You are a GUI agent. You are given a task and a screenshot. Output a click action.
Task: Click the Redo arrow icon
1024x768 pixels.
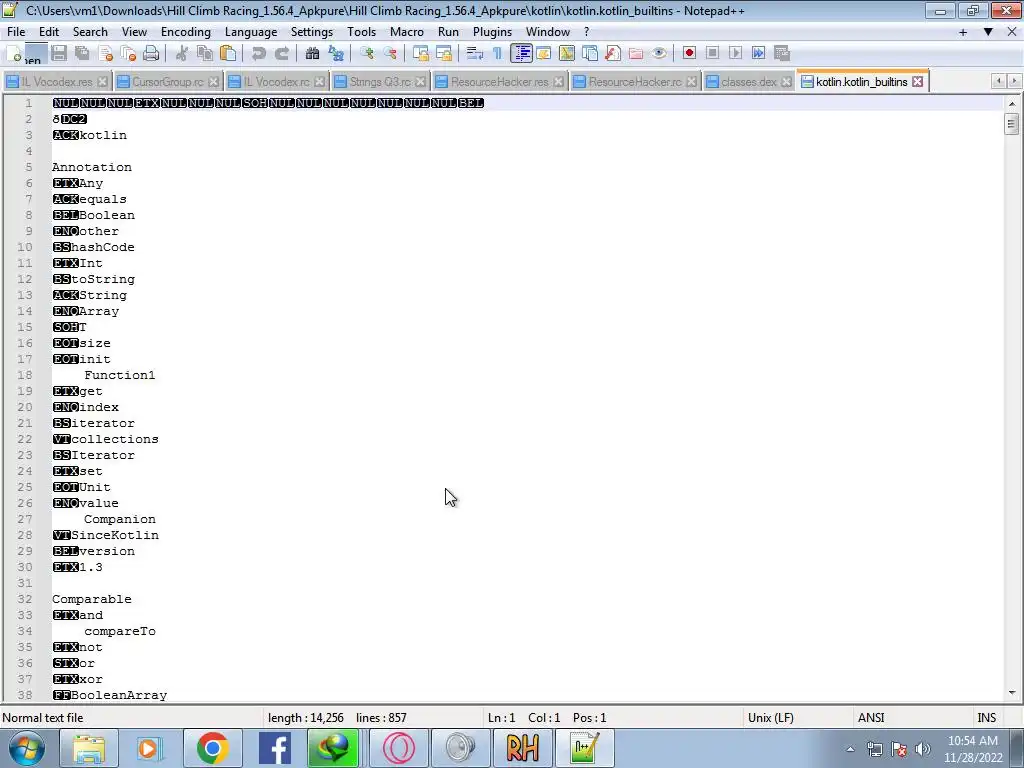tap(281, 54)
